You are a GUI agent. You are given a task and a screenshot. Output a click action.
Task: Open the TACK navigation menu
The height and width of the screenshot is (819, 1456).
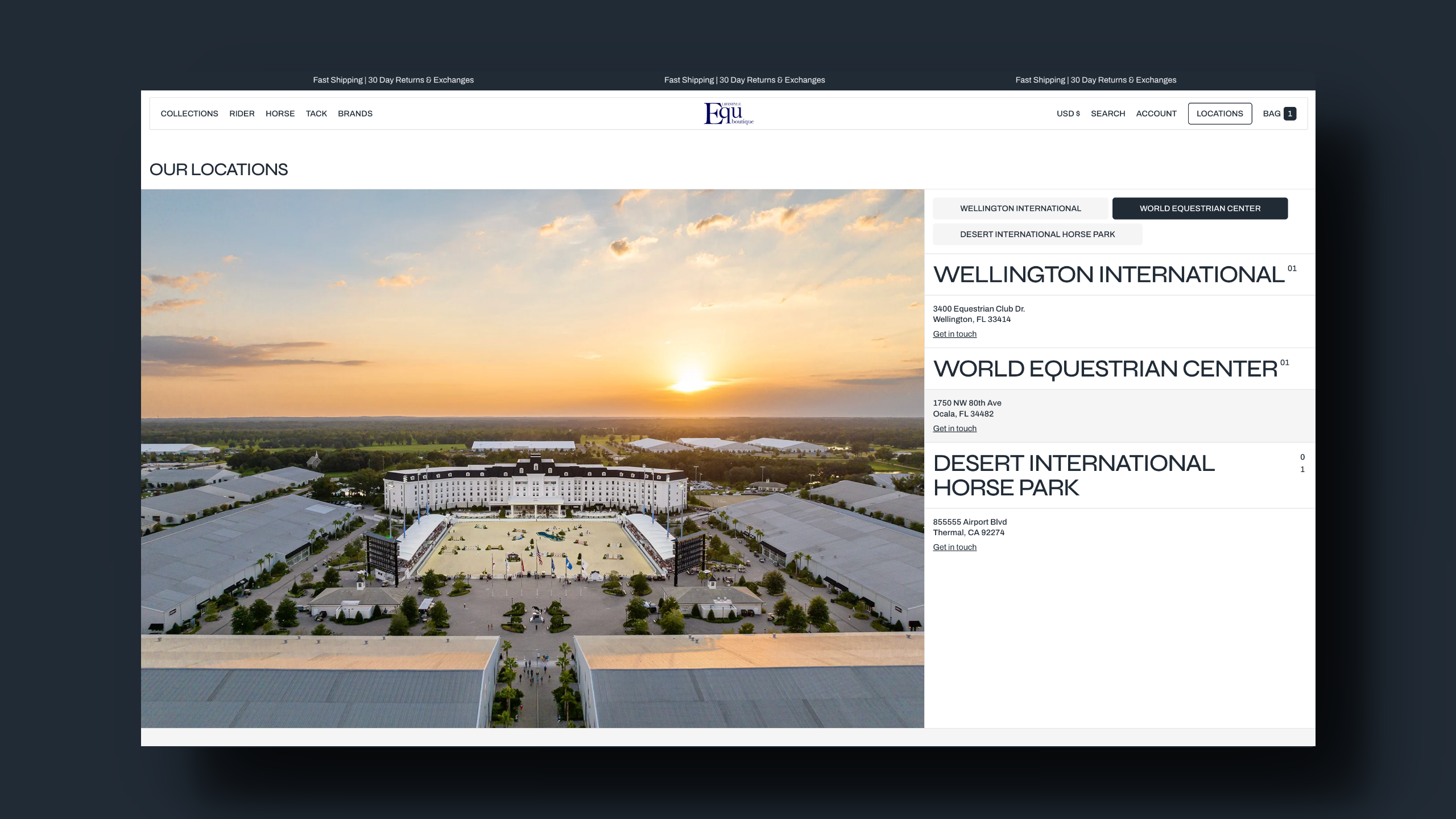pos(316,114)
